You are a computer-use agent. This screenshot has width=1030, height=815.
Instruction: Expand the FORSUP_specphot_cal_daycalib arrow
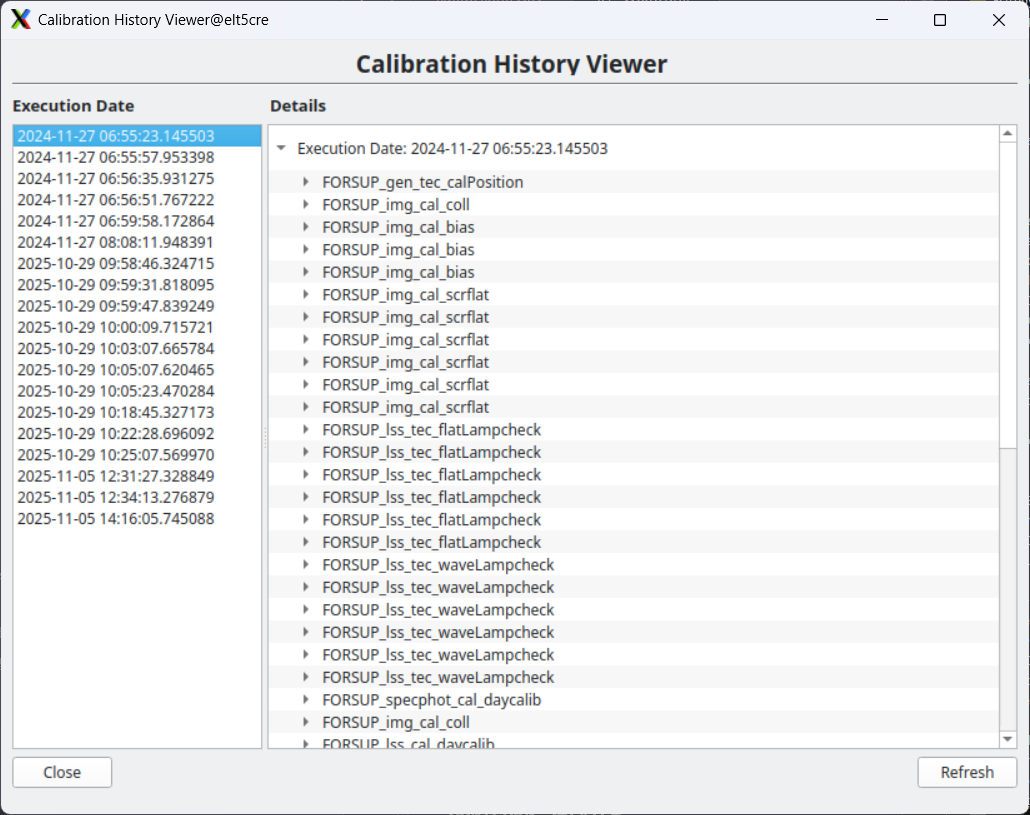click(306, 699)
